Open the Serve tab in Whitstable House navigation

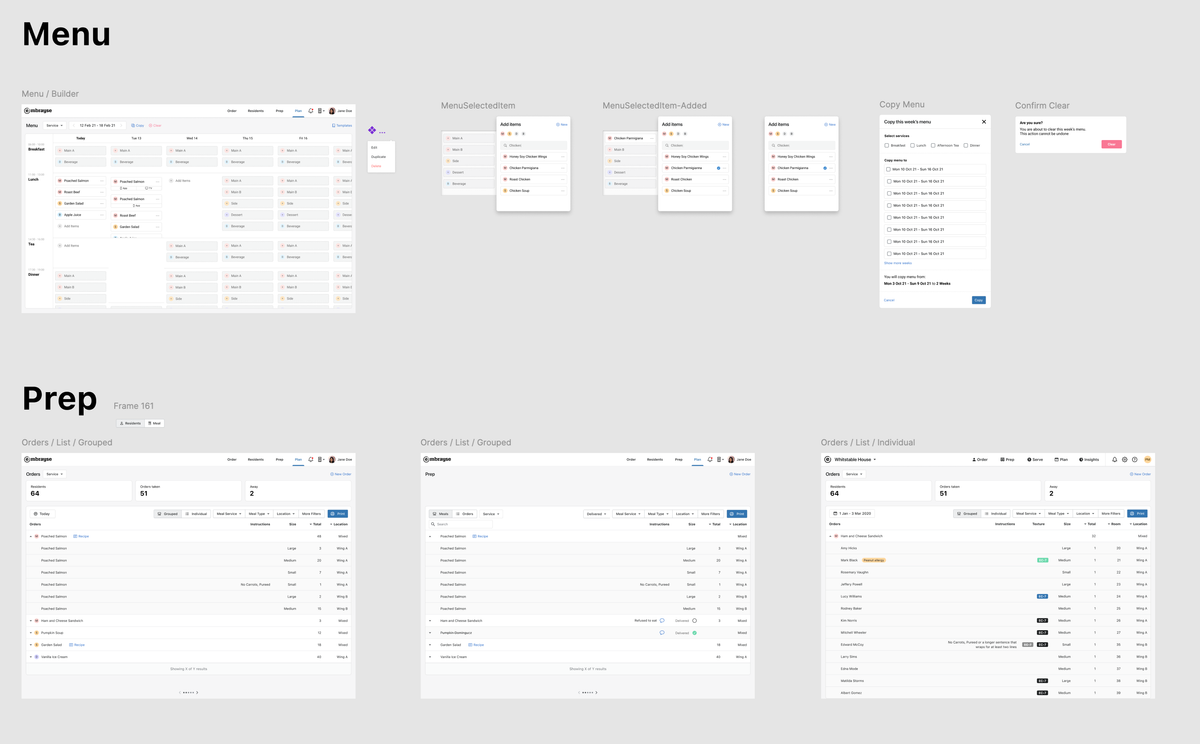pos(1035,460)
